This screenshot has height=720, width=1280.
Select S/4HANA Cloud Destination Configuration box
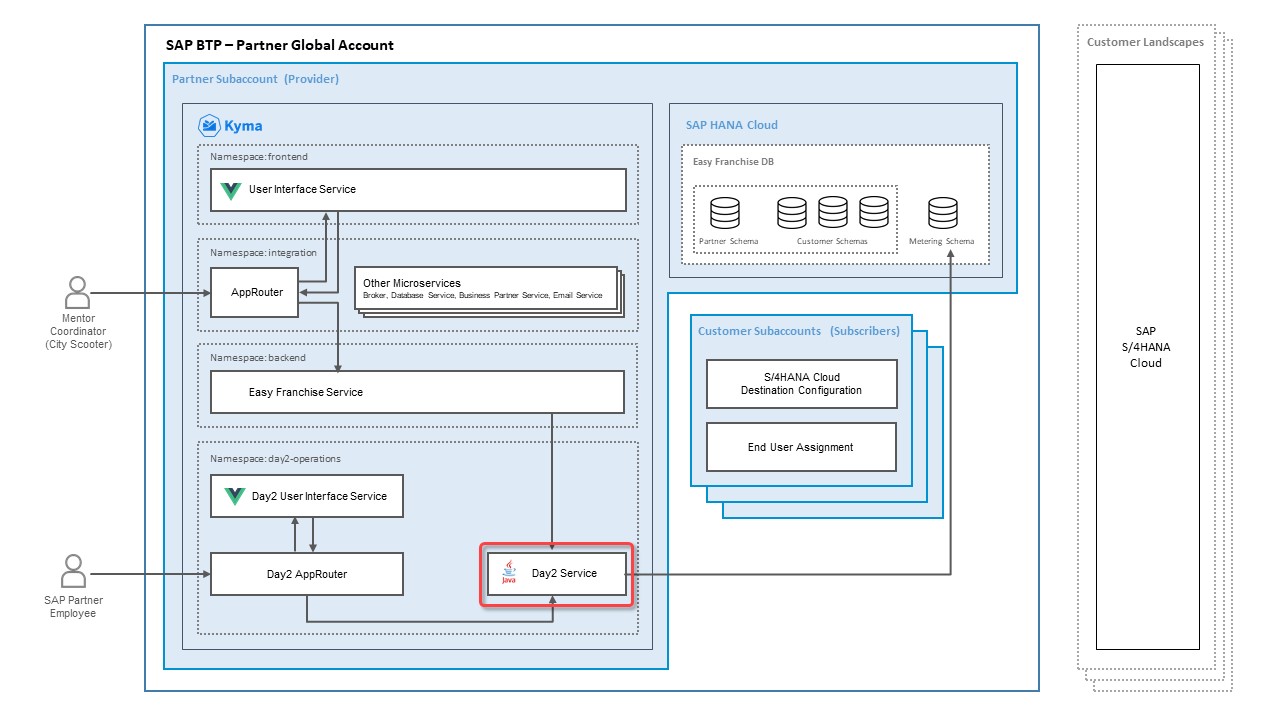802,384
